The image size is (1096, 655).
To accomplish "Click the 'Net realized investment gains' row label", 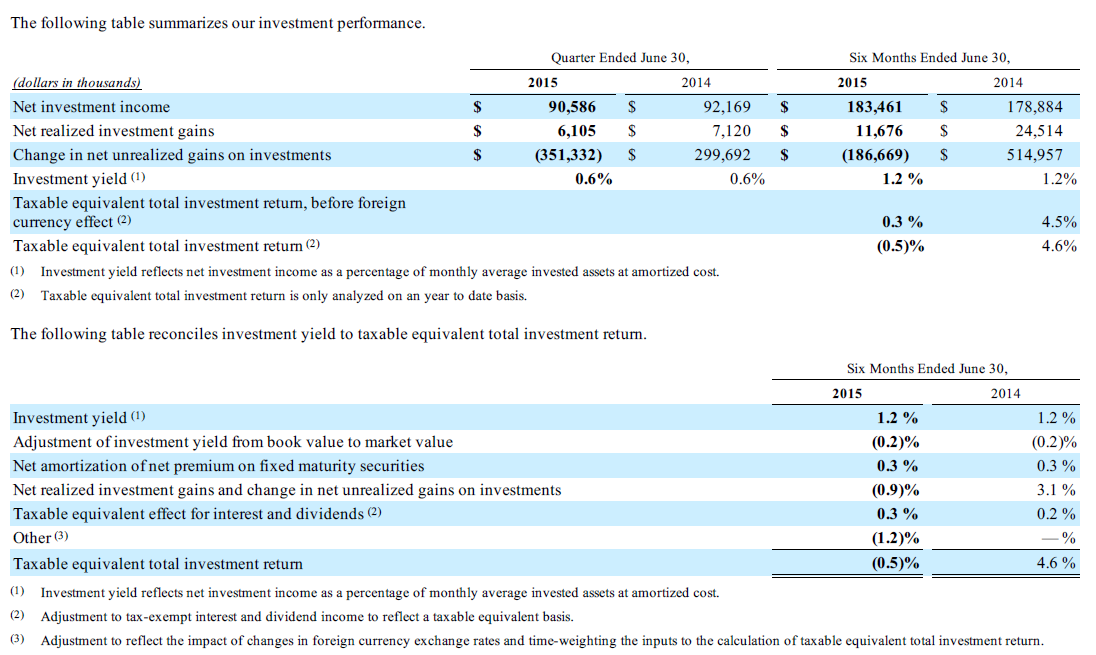I will click(x=113, y=131).
